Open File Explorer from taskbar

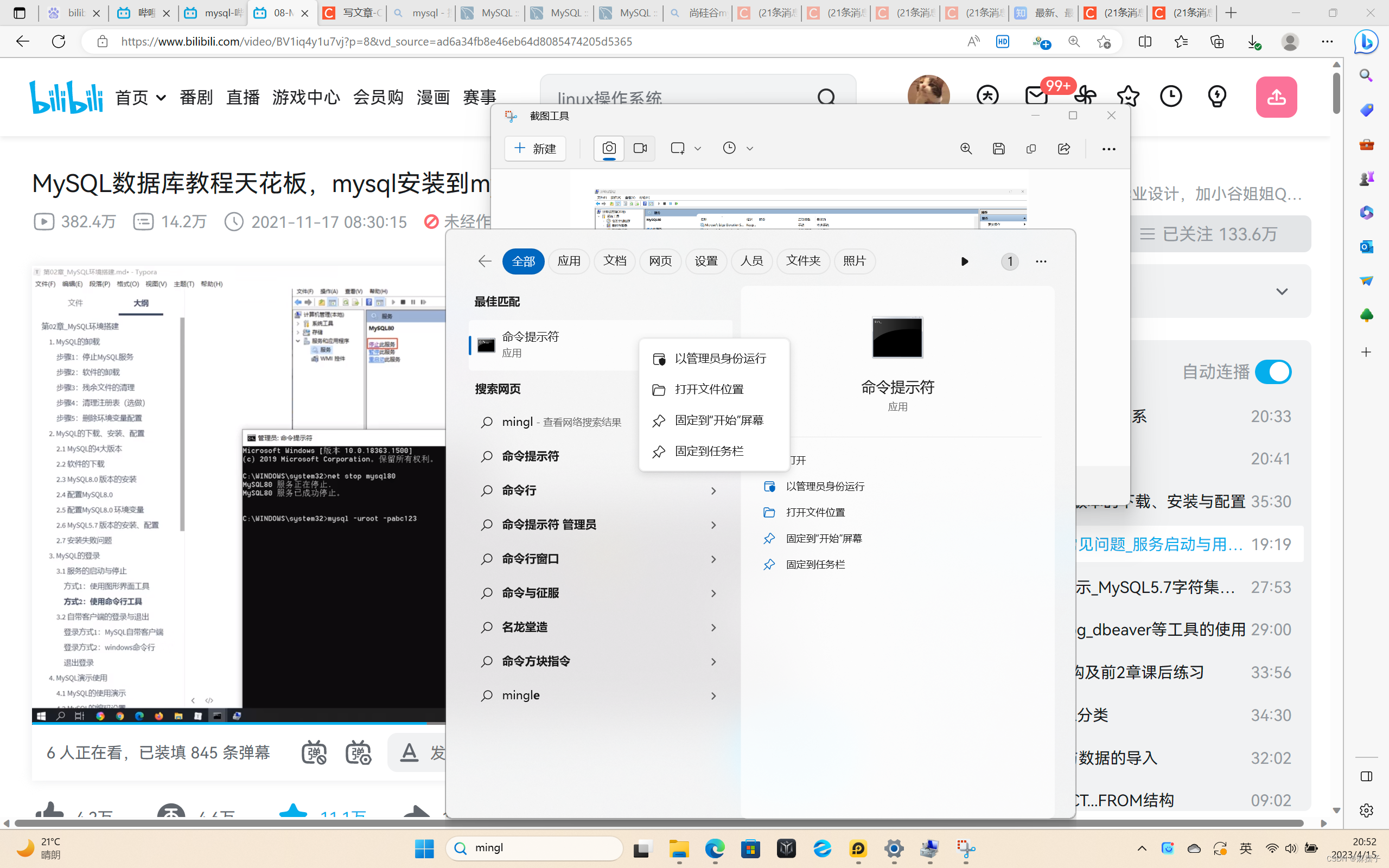679,848
